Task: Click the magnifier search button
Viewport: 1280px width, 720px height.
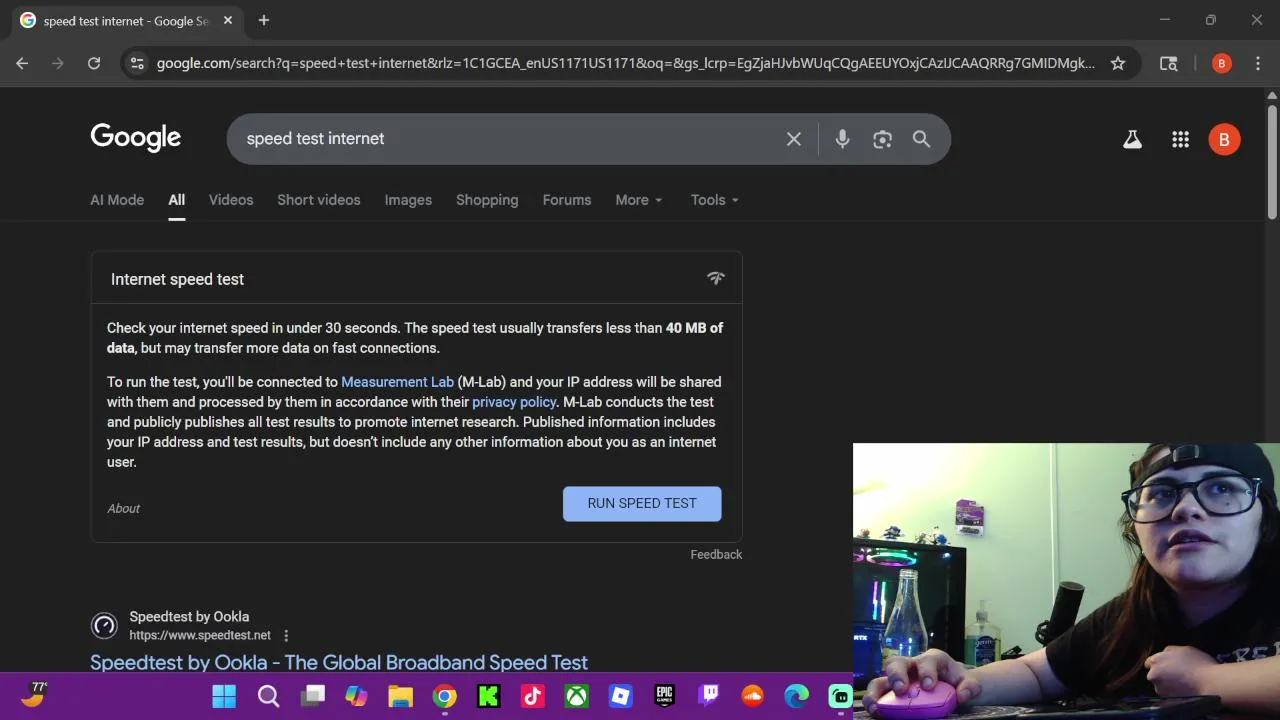Action: (921, 139)
